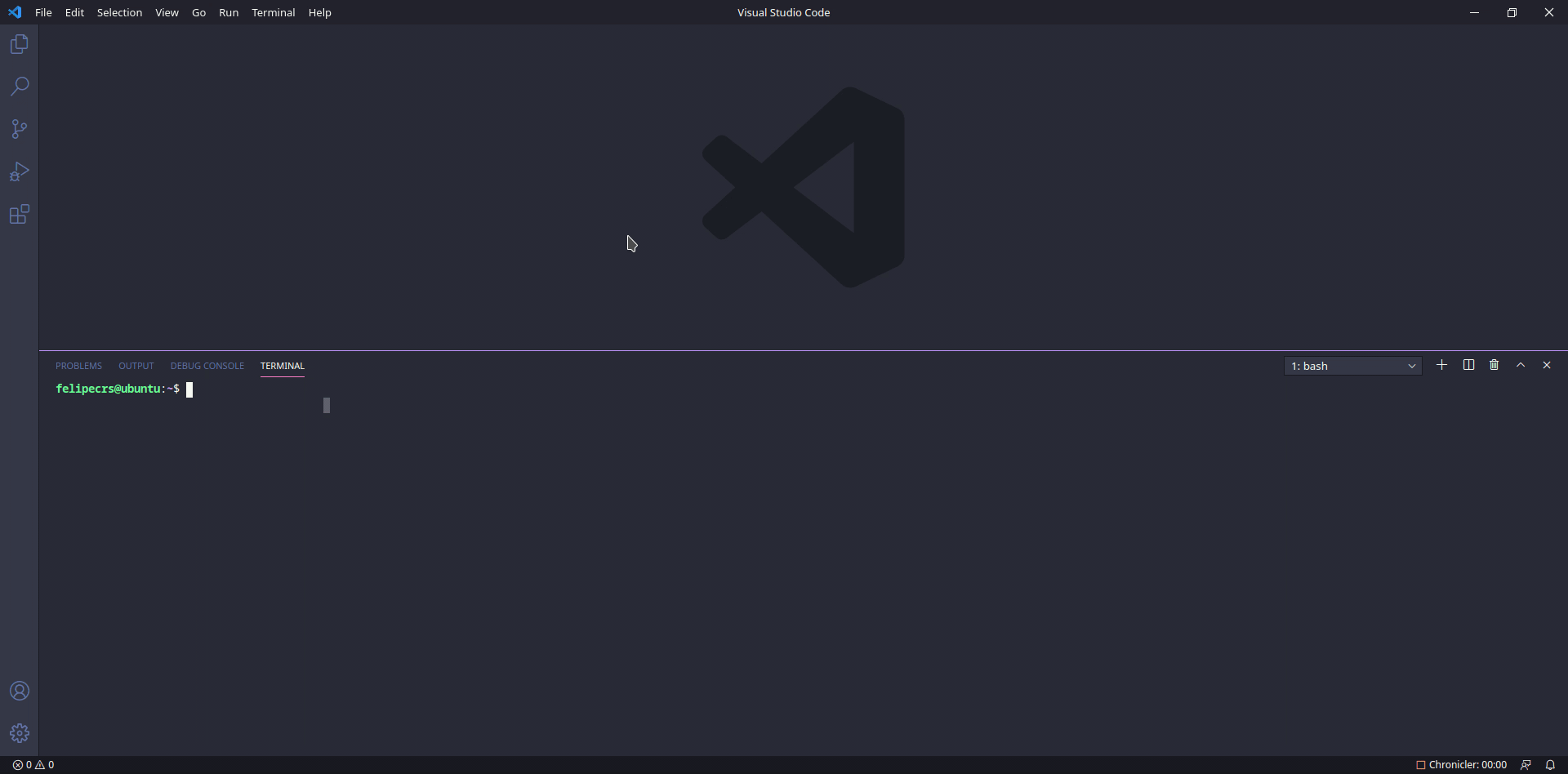Open the Search view icon

point(20,87)
